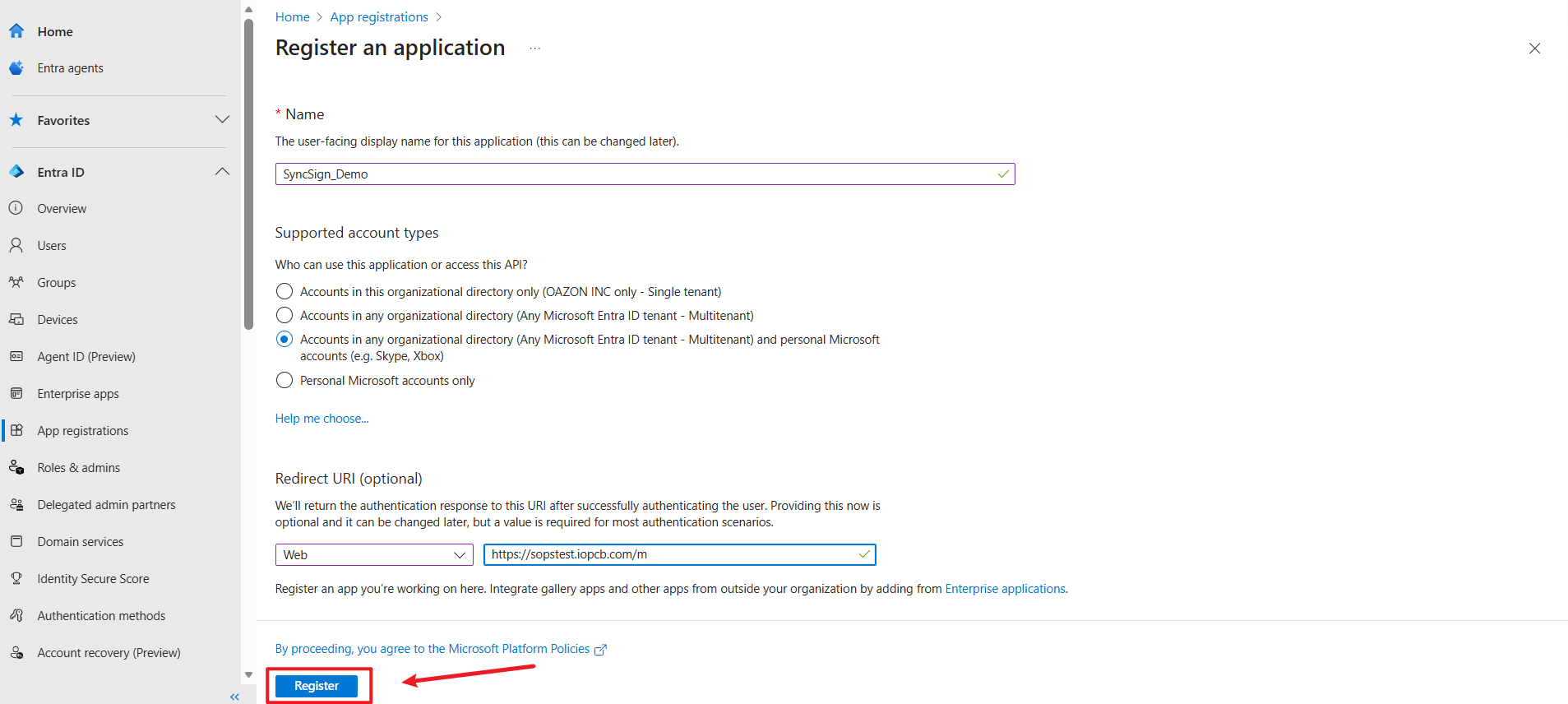Open the Groups icon in sidebar
This screenshot has width=1568, height=704.
coord(16,282)
